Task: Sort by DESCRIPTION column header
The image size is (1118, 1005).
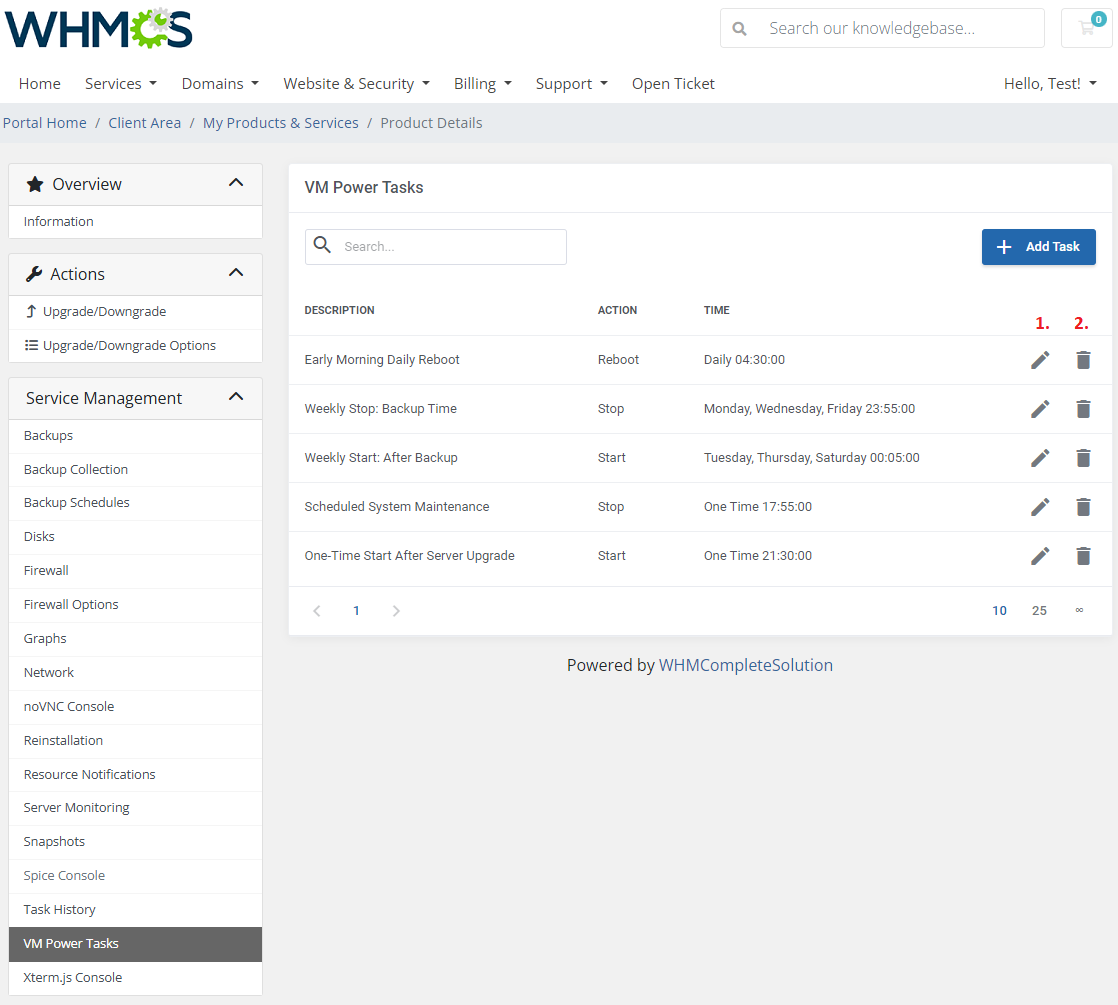Action: [x=339, y=310]
